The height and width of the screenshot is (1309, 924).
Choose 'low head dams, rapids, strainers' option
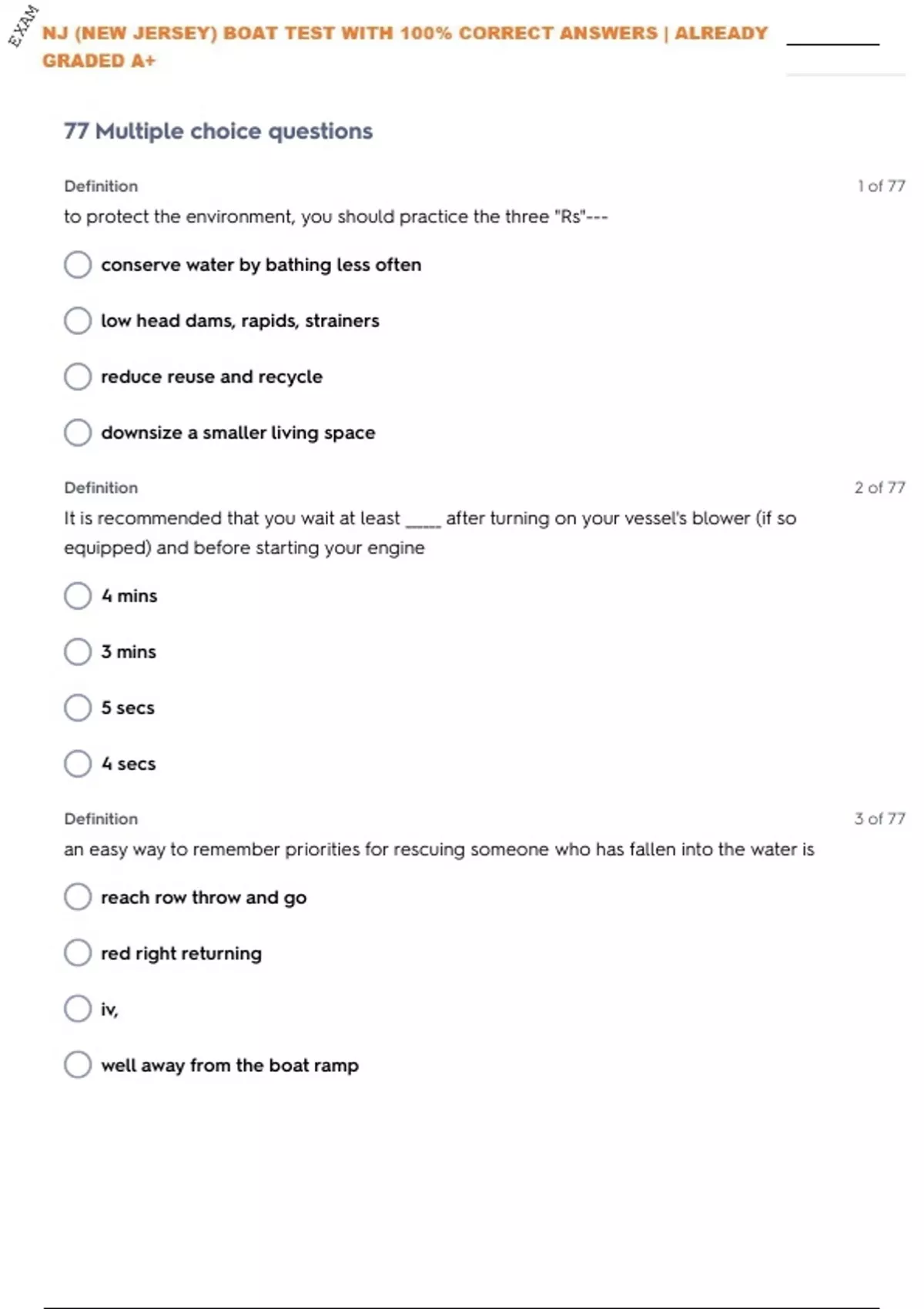[78, 321]
